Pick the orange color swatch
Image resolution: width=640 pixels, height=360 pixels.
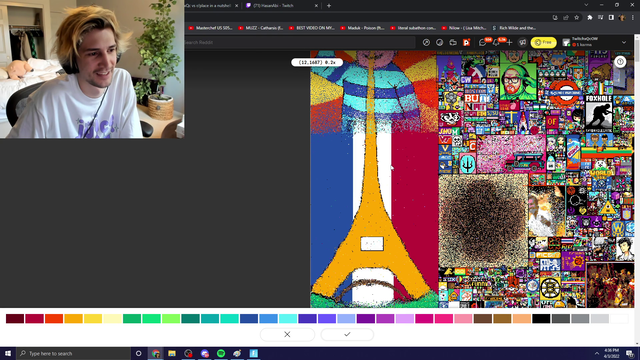click(73, 318)
